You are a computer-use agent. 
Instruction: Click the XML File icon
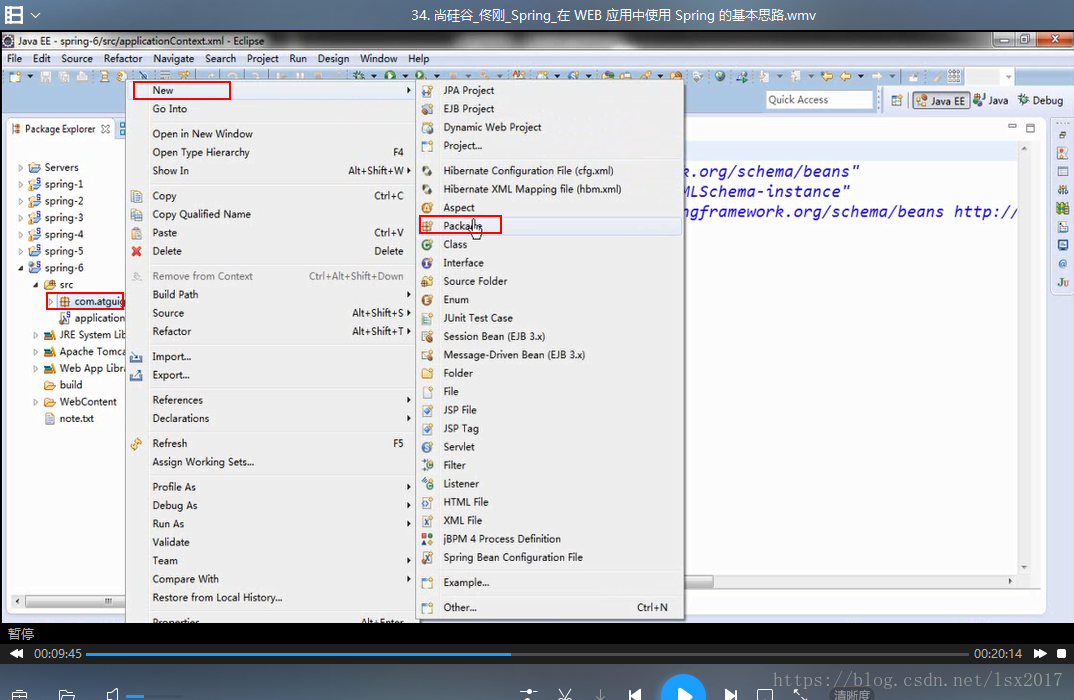click(x=427, y=521)
